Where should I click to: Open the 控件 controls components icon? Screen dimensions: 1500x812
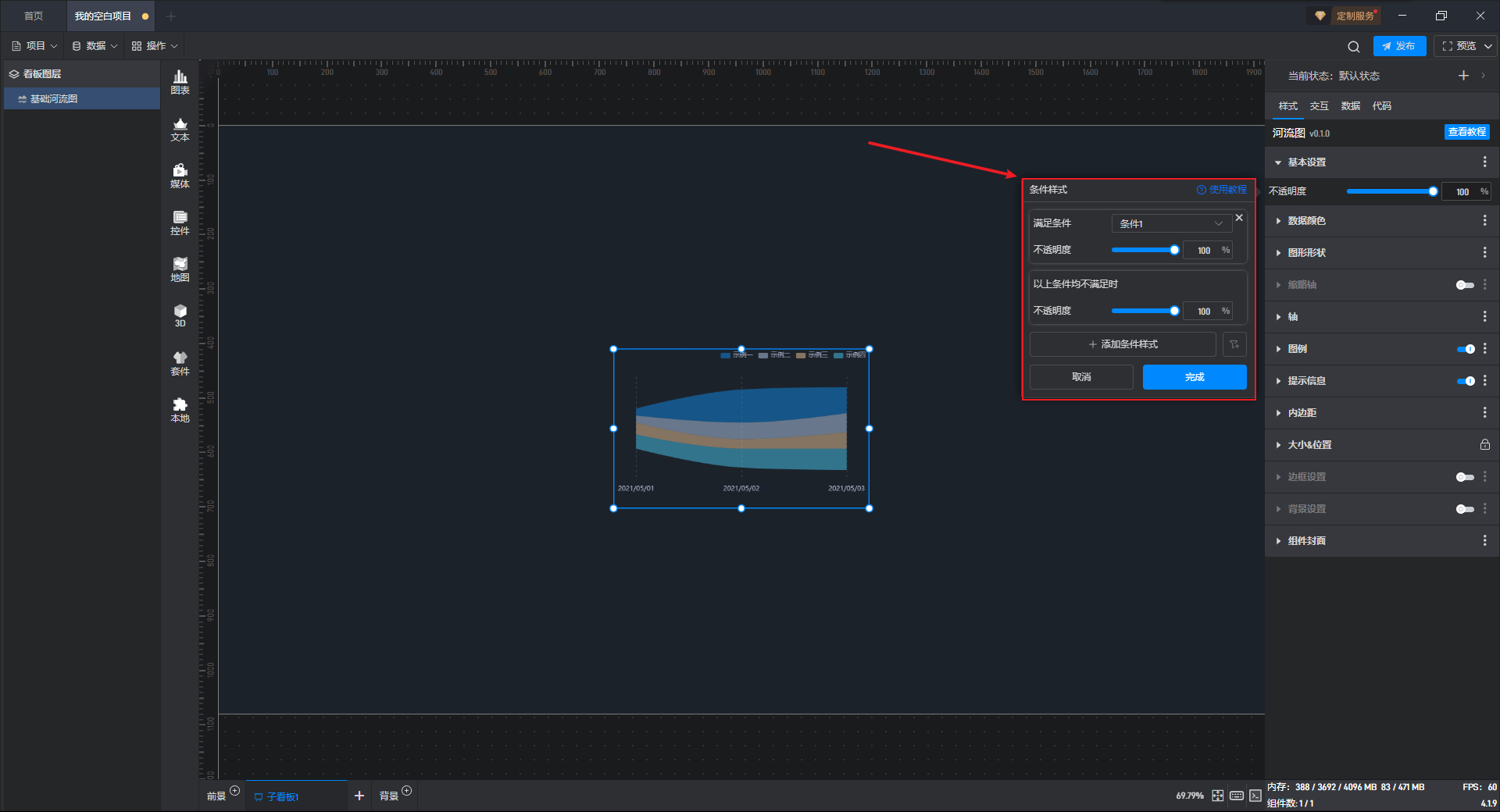click(180, 222)
